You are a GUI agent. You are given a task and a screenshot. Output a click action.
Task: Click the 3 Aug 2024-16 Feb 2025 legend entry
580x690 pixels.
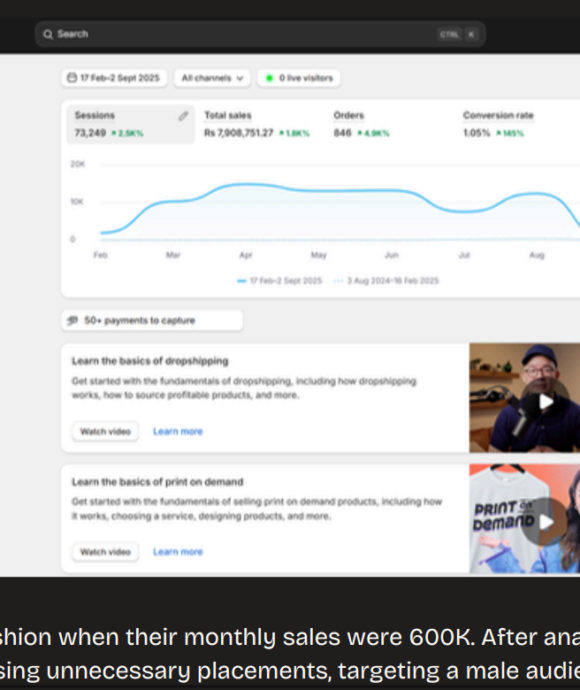(386, 281)
